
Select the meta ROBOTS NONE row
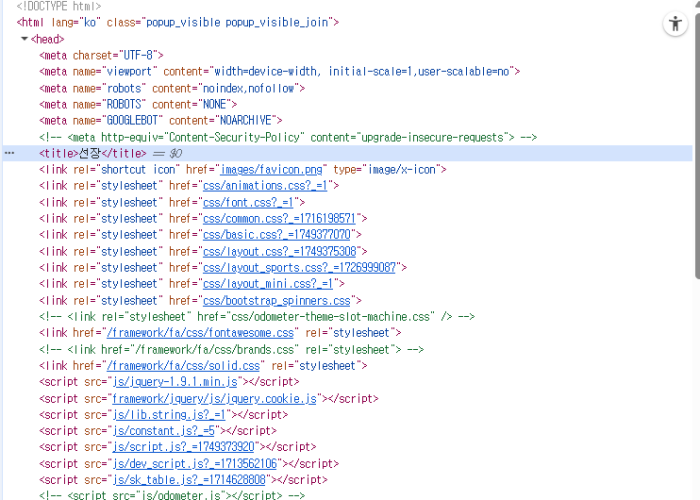[x=138, y=104]
